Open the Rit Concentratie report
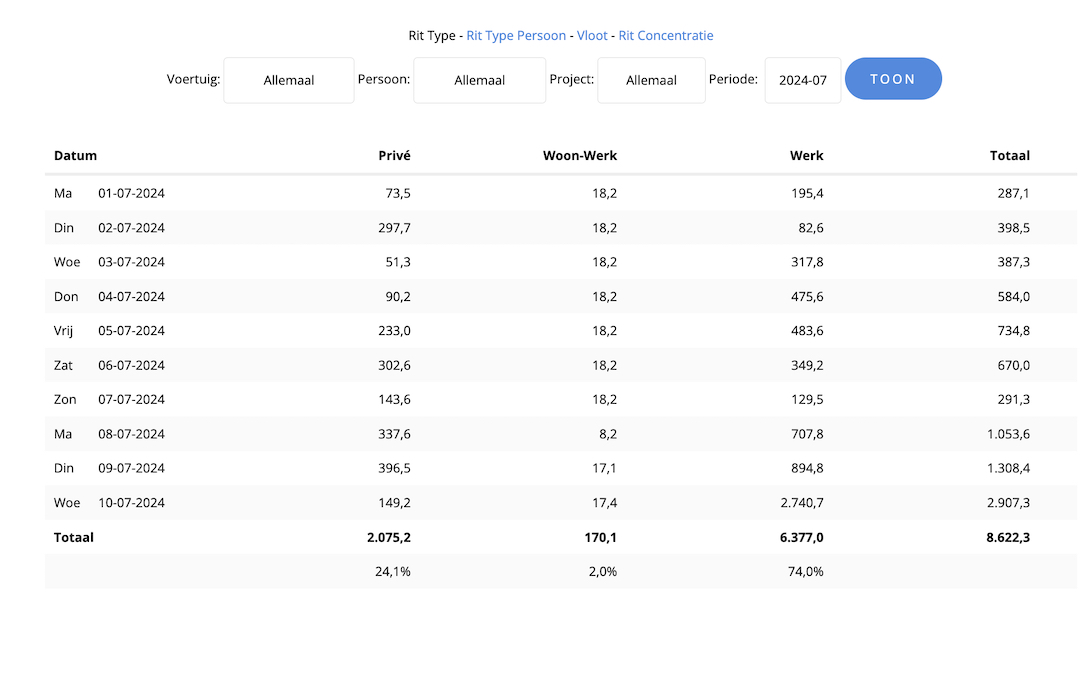This screenshot has width=1080, height=680. [x=666, y=35]
